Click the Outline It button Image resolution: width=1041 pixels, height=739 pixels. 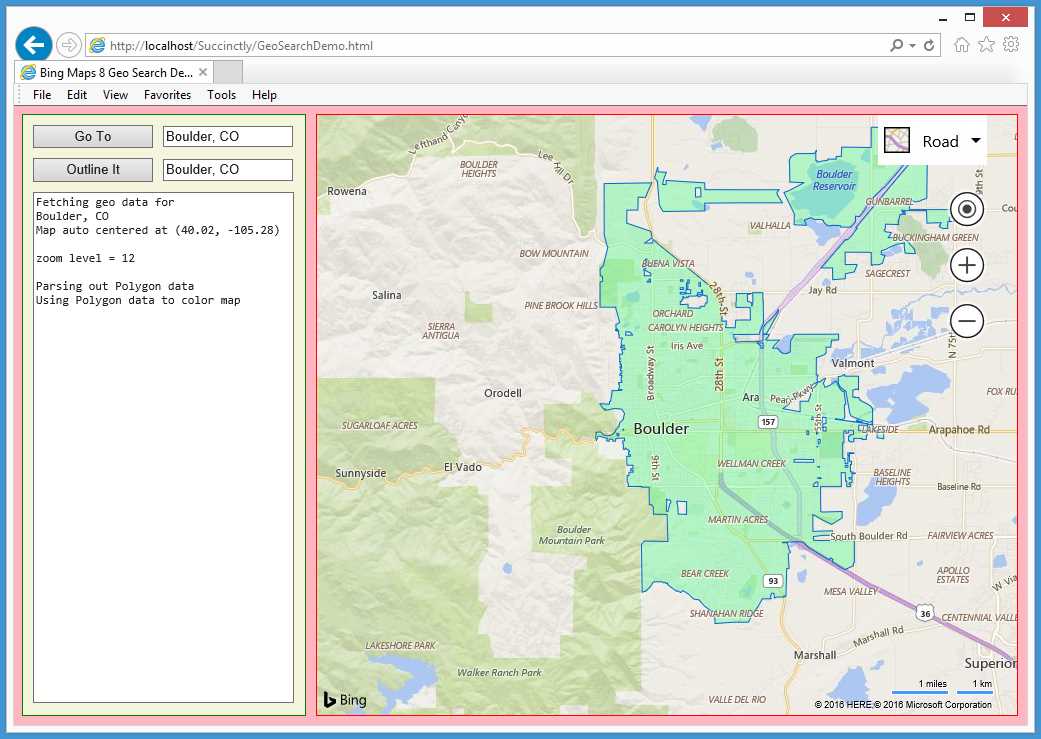93,170
